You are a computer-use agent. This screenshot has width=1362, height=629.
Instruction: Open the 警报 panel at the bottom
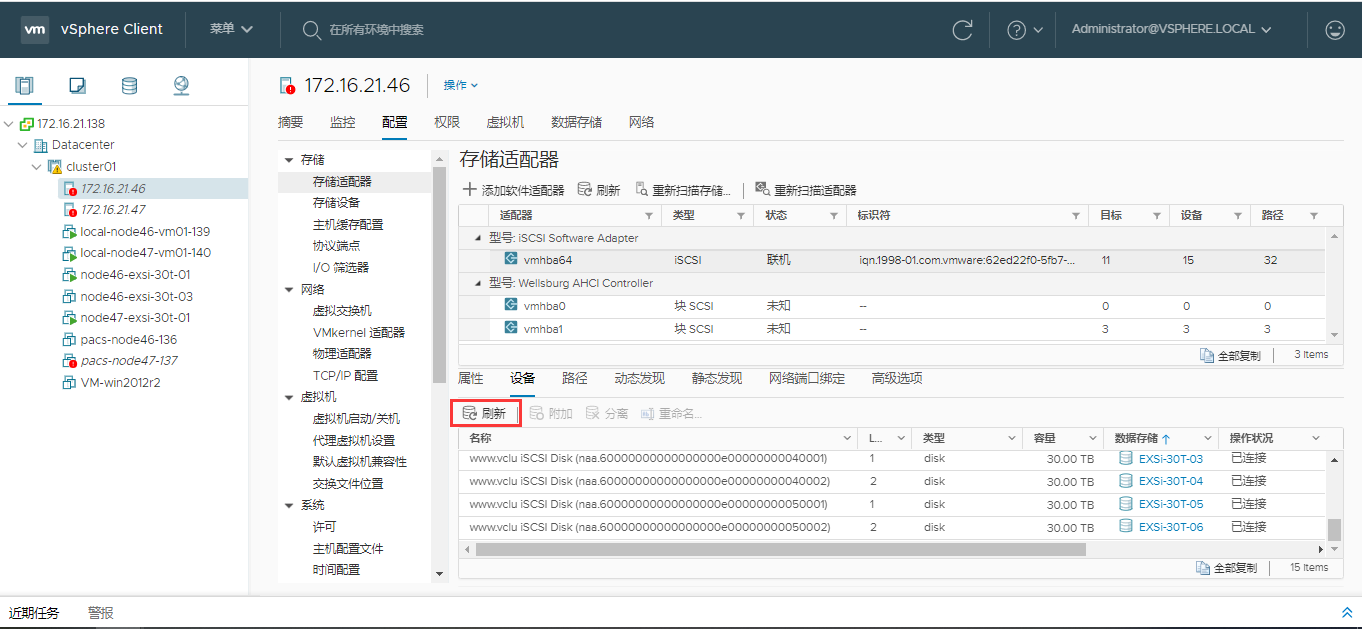click(x=100, y=613)
